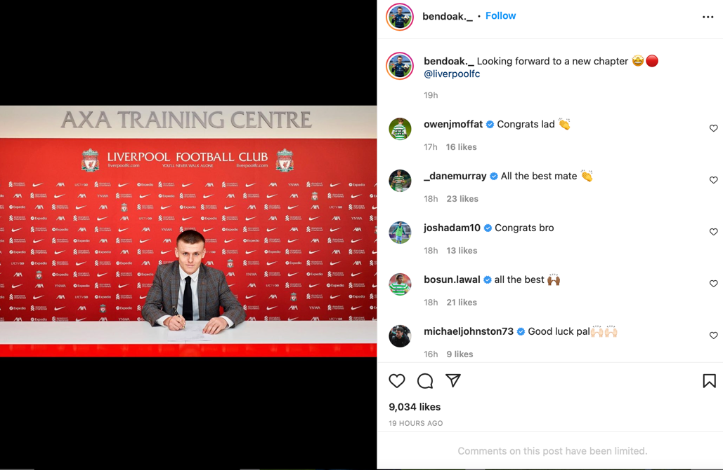
Task: Share the post via paper plane icon
Action: (453, 381)
